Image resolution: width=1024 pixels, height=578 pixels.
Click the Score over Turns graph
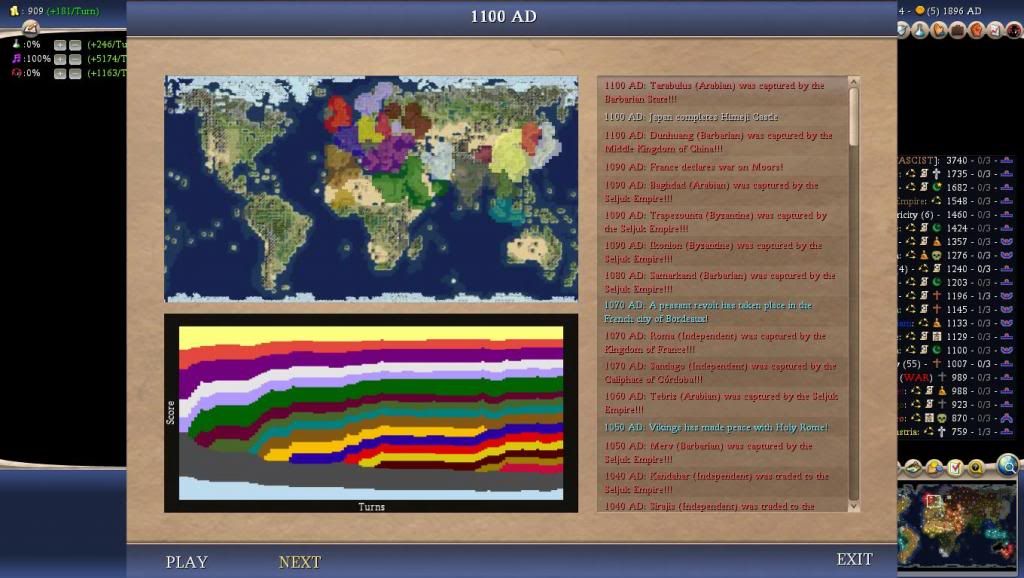tap(371, 413)
